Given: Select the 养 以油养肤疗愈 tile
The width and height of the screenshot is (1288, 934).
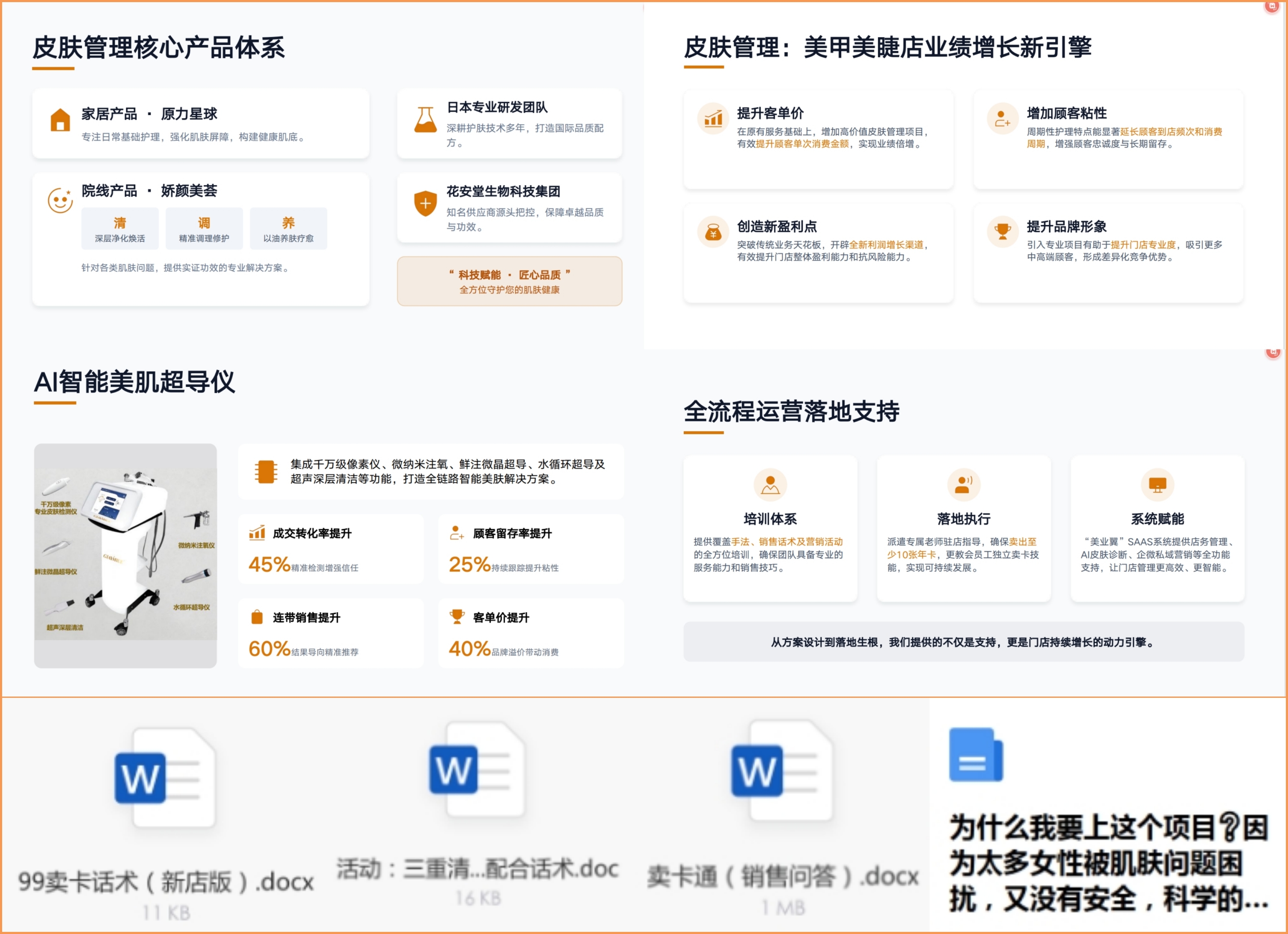Looking at the screenshot, I should (288, 229).
